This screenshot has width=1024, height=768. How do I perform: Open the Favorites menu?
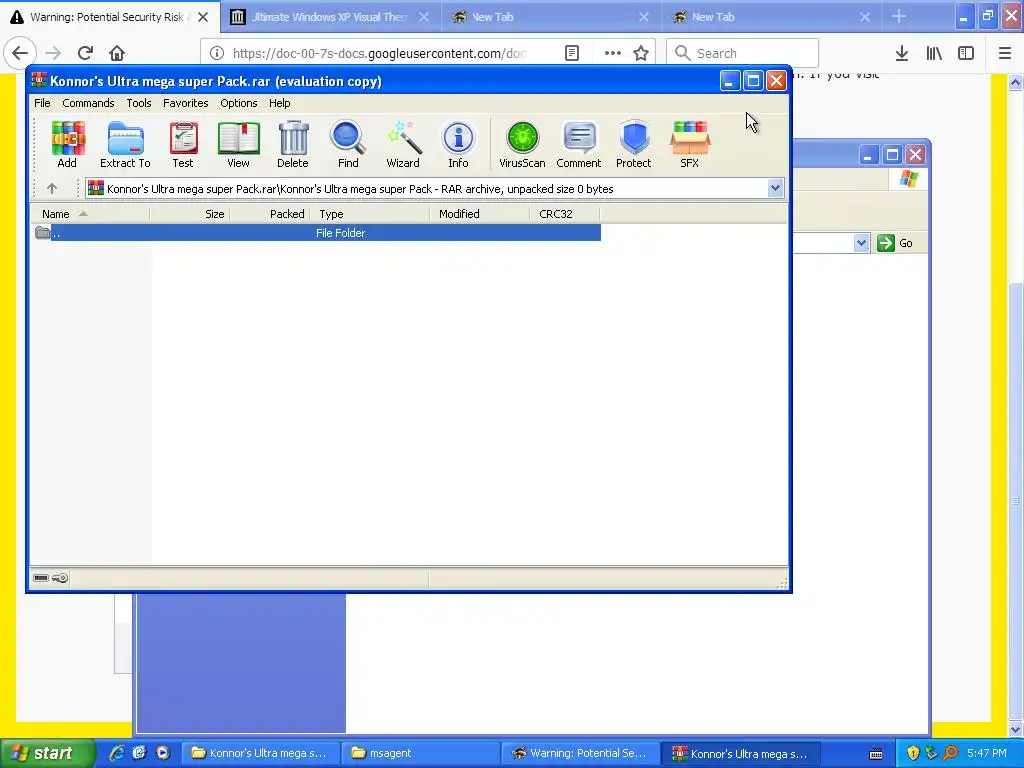click(185, 103)
